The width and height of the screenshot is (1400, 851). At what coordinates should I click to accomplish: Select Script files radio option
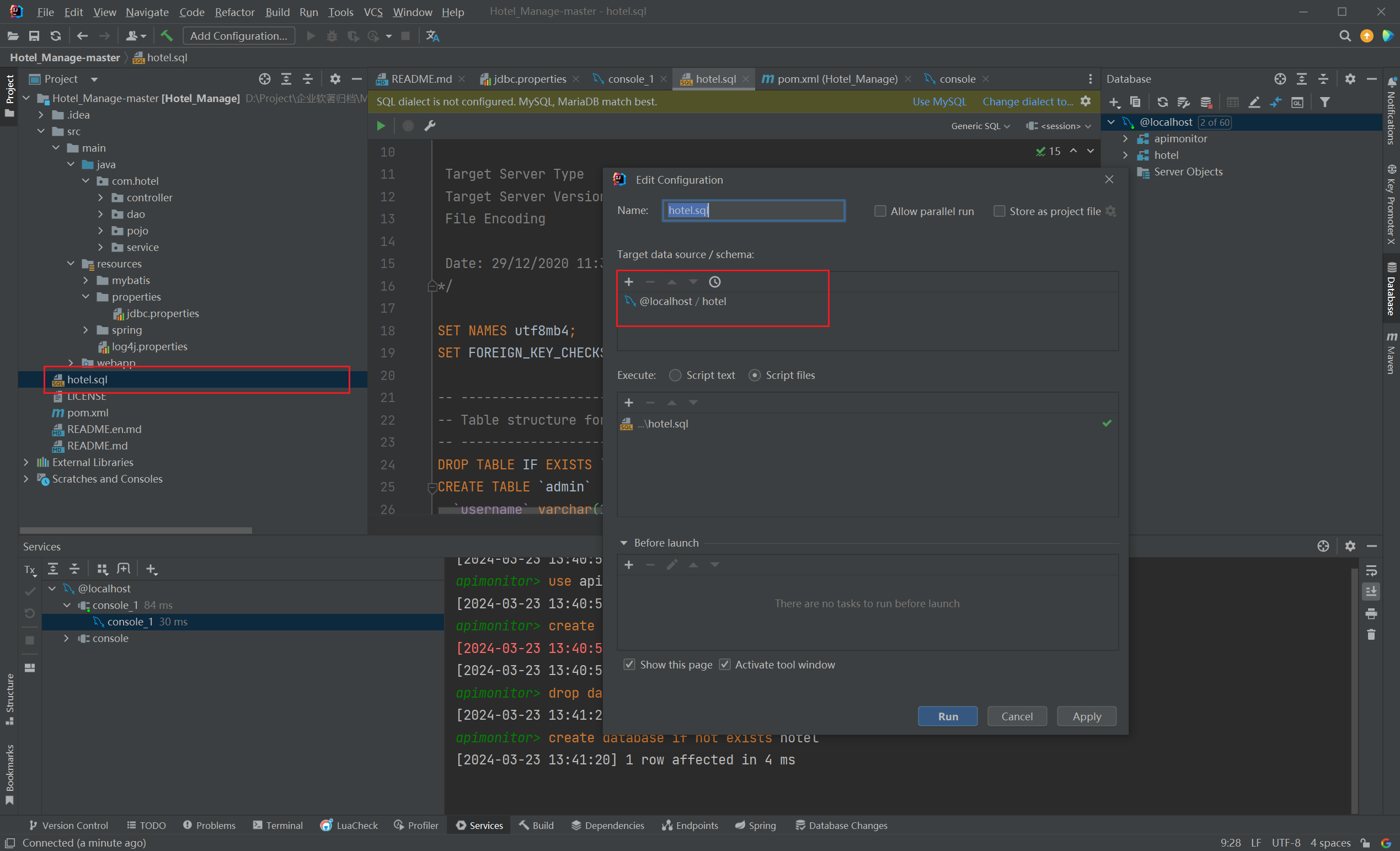[754, 375]
